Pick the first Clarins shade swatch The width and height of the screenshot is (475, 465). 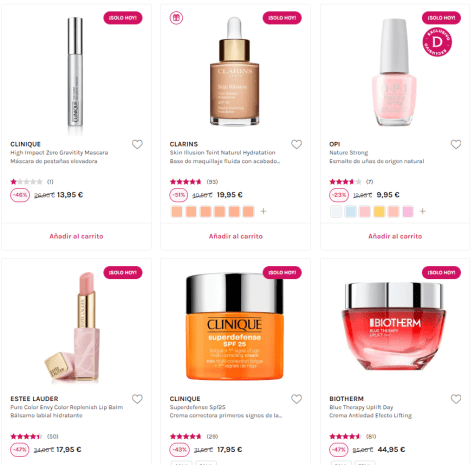[x=177, y=211]
